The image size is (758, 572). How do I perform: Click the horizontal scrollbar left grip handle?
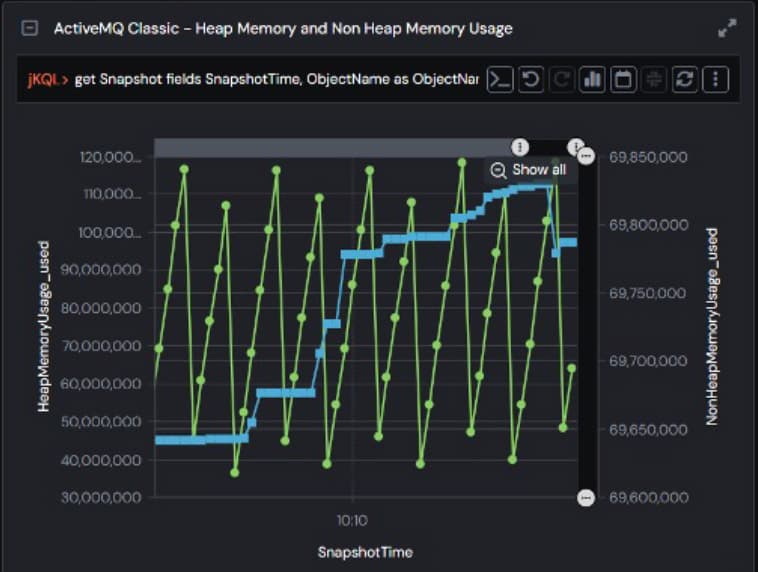(519, 147)
